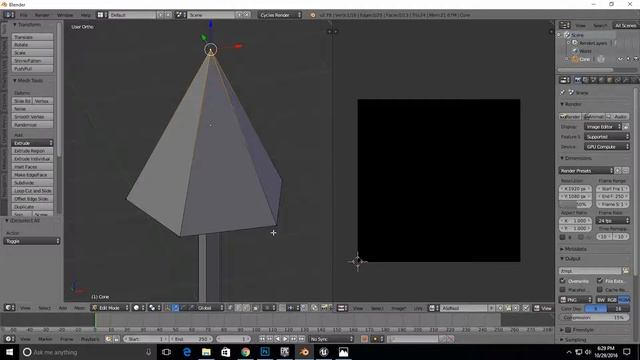Click the Audio render button
Screen dimensions: 640x360
point(617,116)
